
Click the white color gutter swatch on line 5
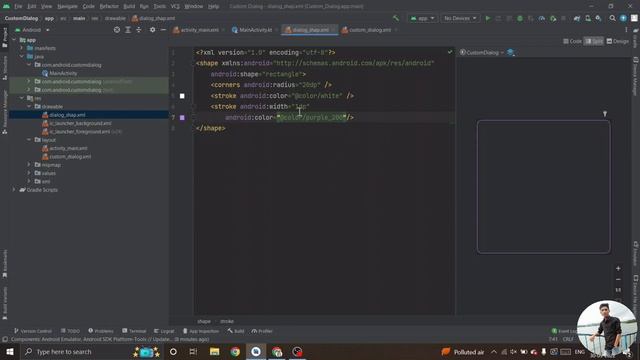tap(182, 96)
